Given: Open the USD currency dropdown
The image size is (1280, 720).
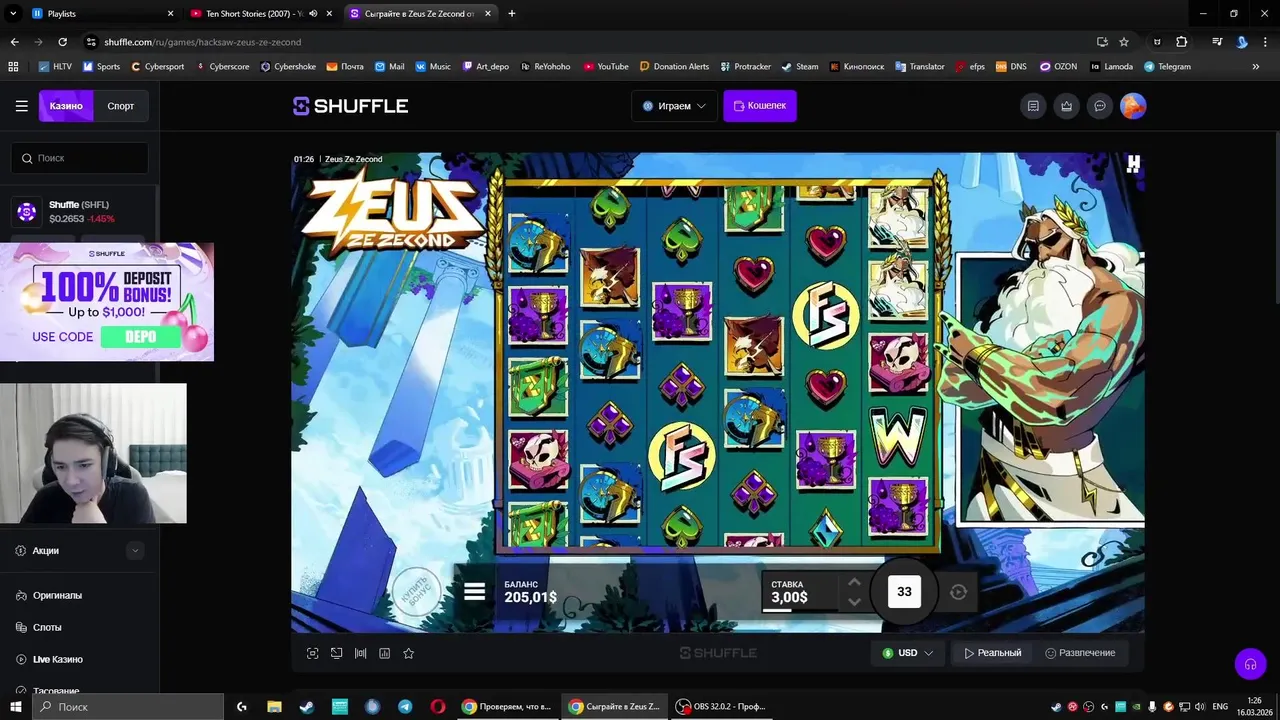Looking at the screenshot, I should click(x=908, y=653).
